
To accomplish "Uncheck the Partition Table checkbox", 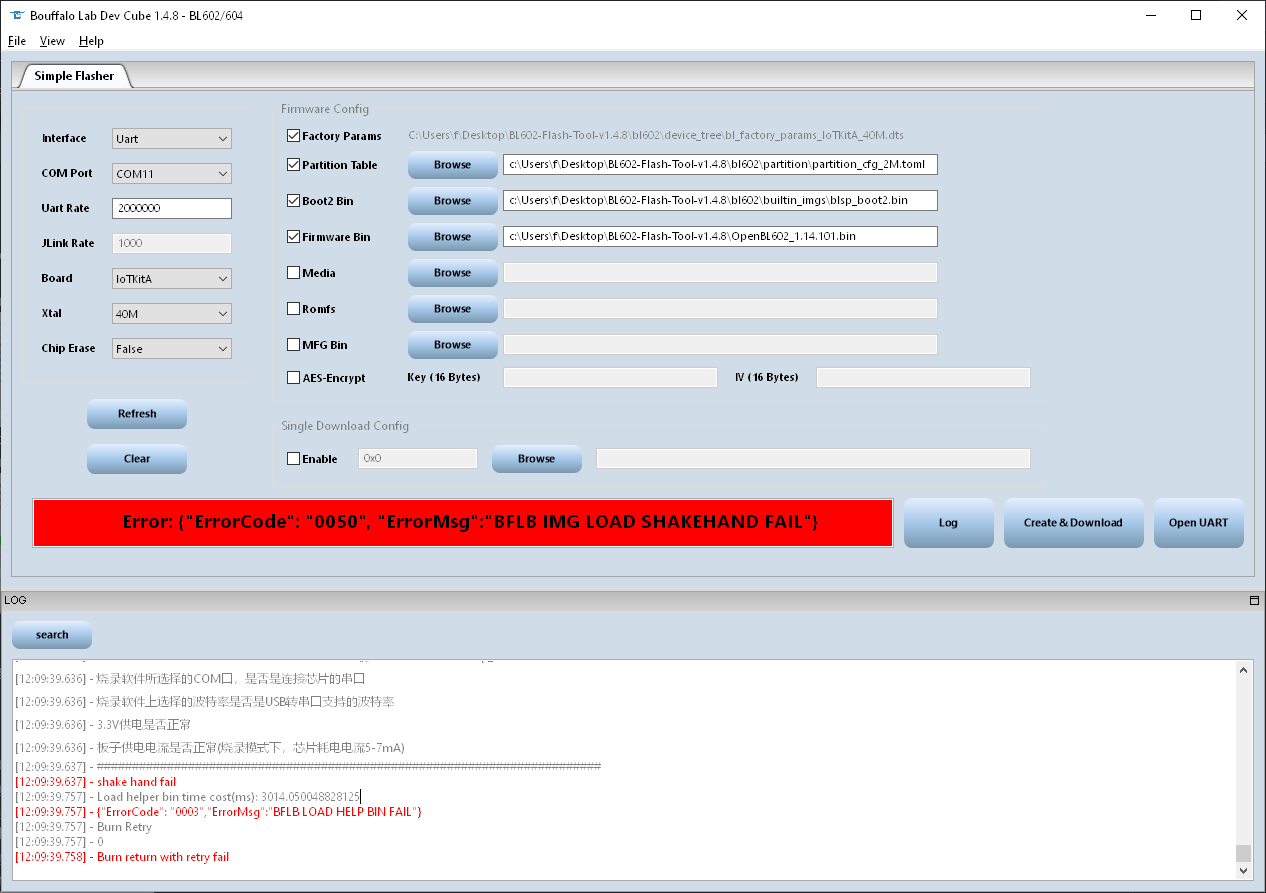I will [293, 165].
